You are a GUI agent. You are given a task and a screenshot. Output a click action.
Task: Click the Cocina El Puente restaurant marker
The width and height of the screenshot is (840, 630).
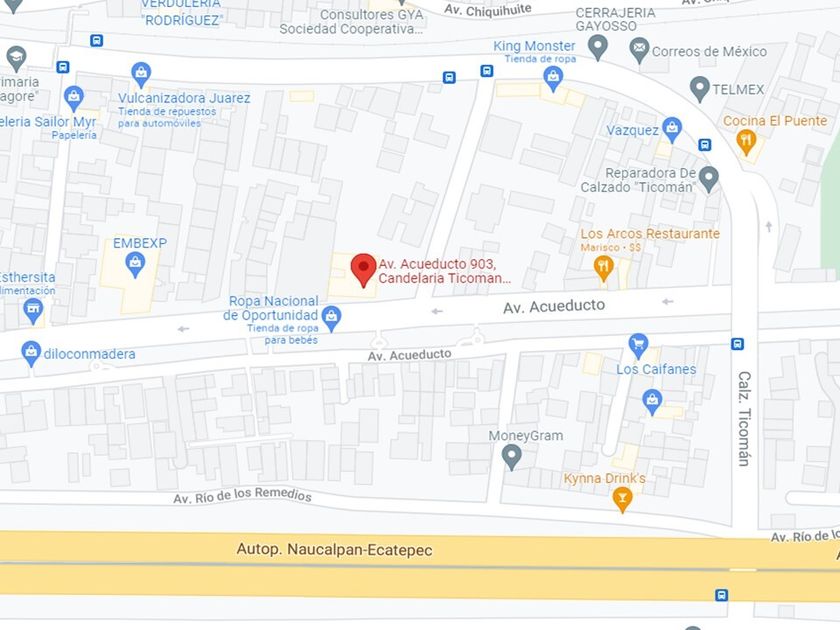click(746, 142)
